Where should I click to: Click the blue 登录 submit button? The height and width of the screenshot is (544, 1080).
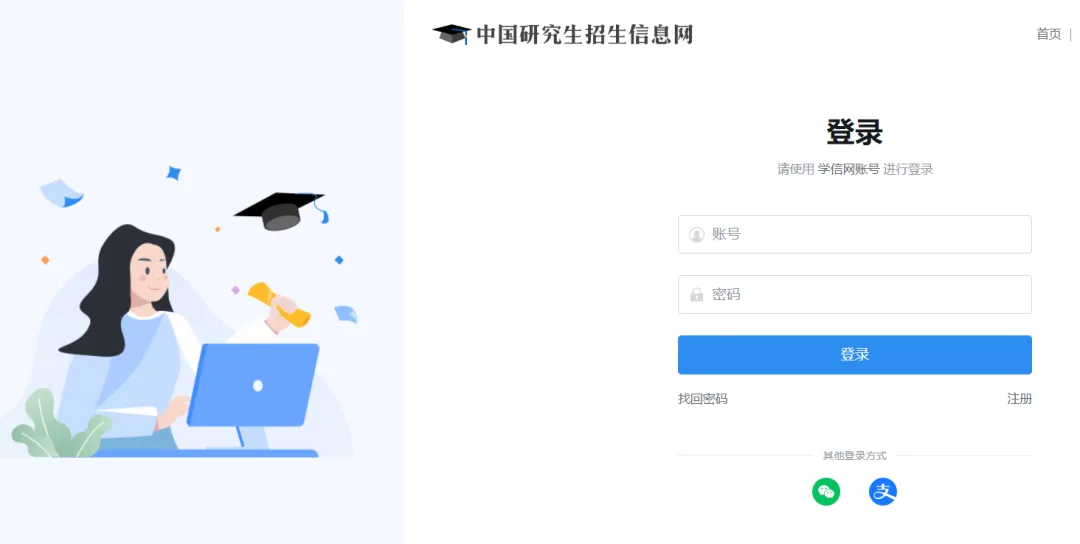pos(855,355)
